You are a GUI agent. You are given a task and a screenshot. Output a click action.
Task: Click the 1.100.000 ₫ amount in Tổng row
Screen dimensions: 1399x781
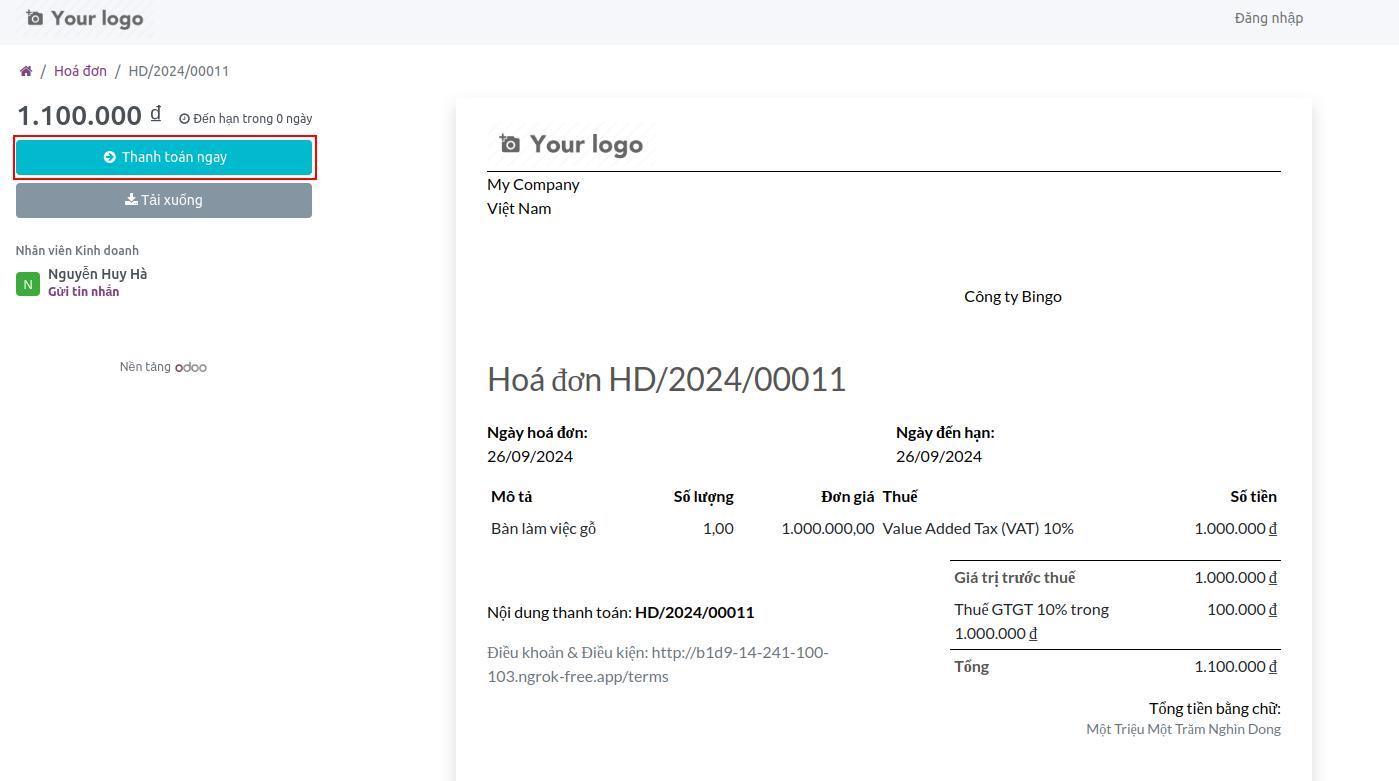(1235, 666)
